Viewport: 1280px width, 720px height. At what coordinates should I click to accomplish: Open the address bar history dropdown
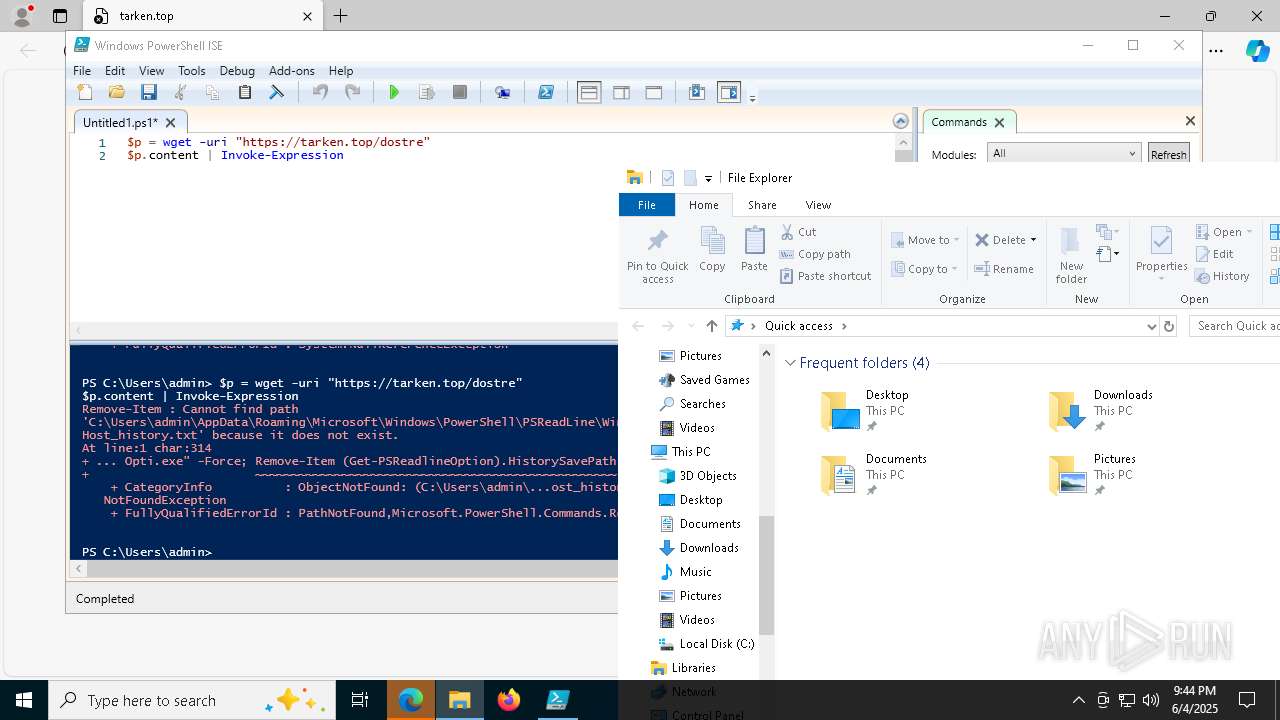(1151, 326)
